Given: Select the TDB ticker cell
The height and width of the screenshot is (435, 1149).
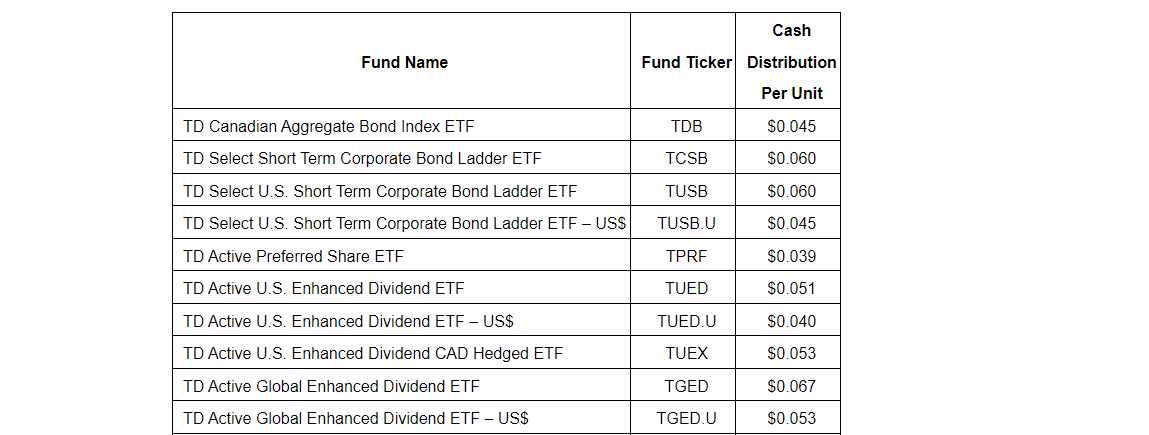Looking at the screenshot, I should pyautogui.click(x=686, y=126).
